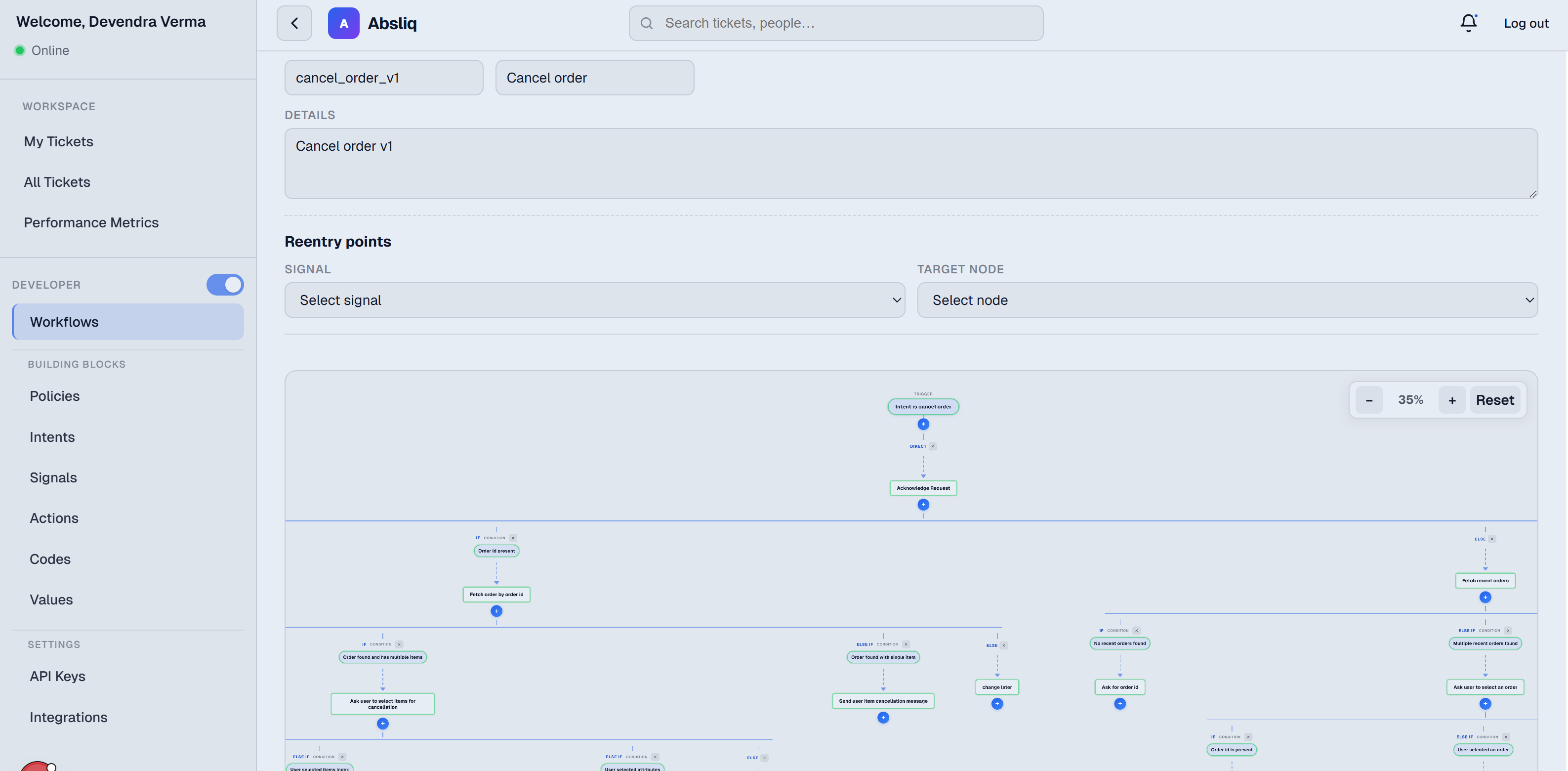The height and width of the screenshot is (771, 1568).
Task: Add node below Send user item cancellation message
Action: click(x=883, y=718)
